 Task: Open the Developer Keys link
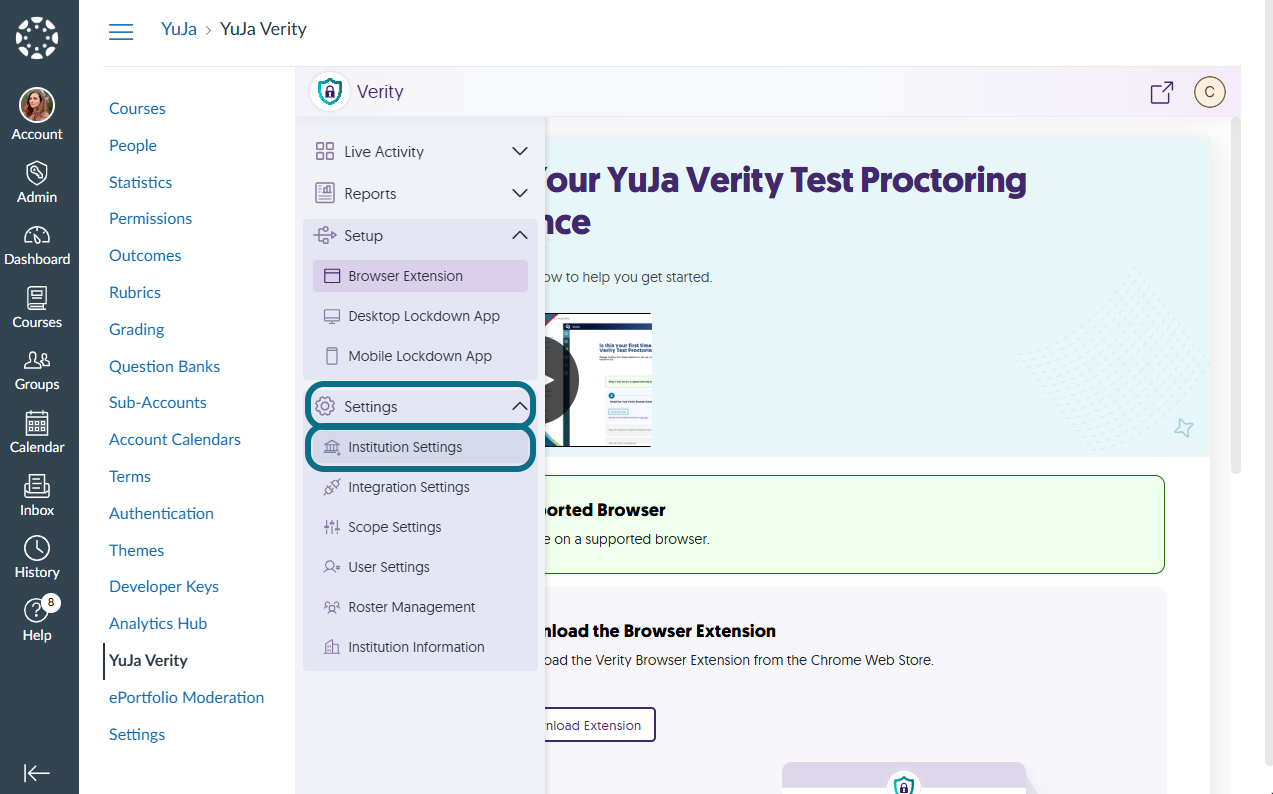pyautogui.click(x=164, y=587)
